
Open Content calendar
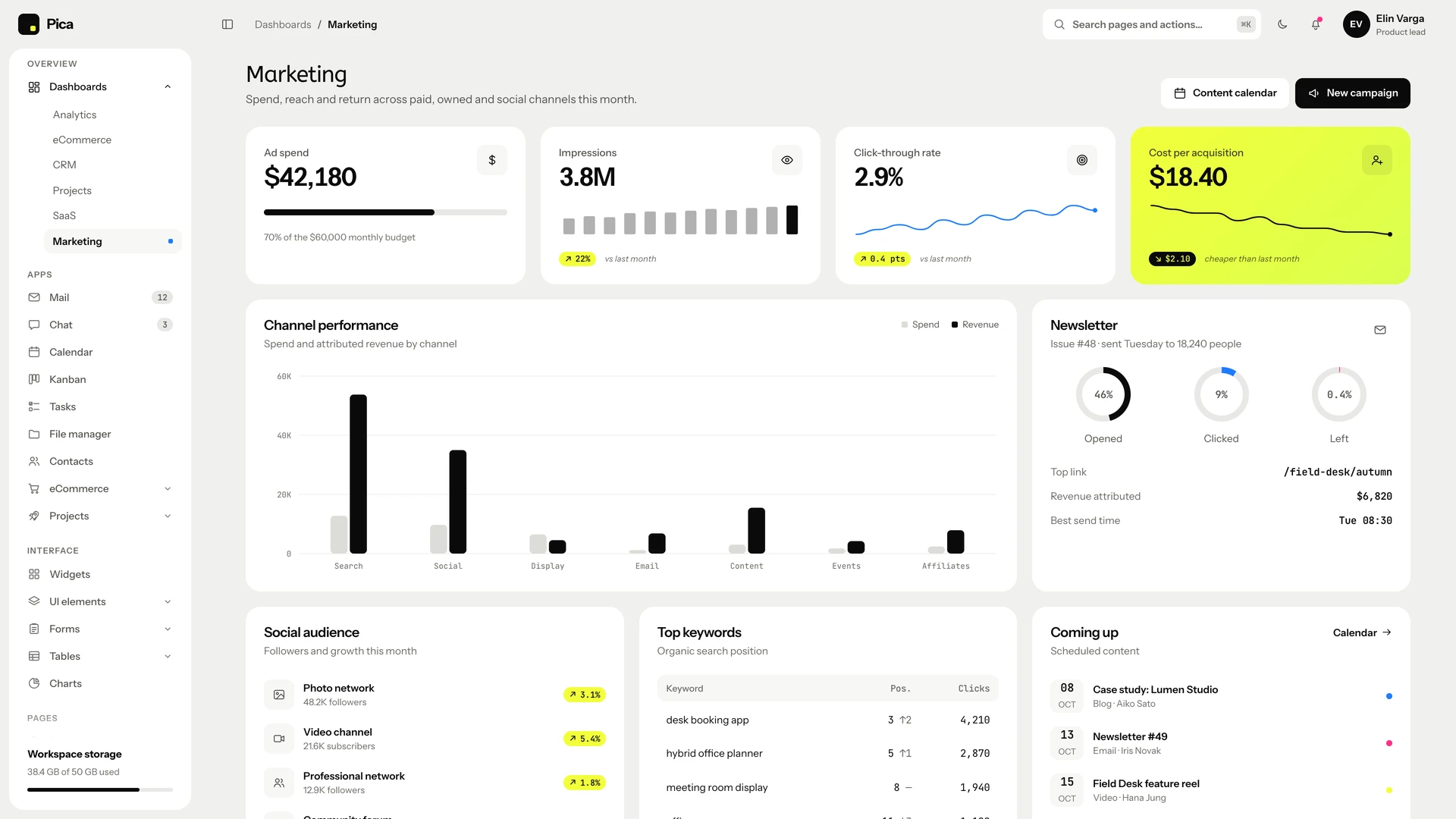click(1225, 93)
